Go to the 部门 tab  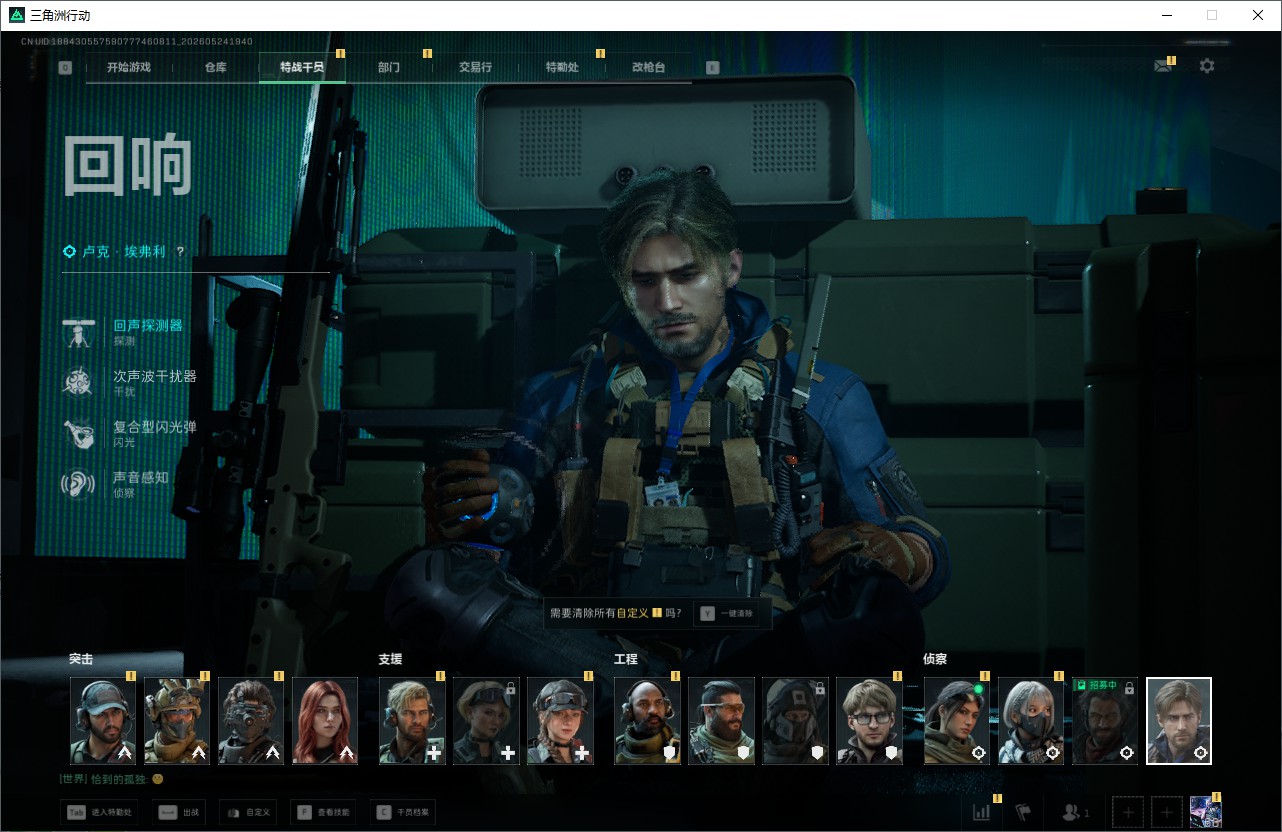pyautogui.click(x=389, y=67)
